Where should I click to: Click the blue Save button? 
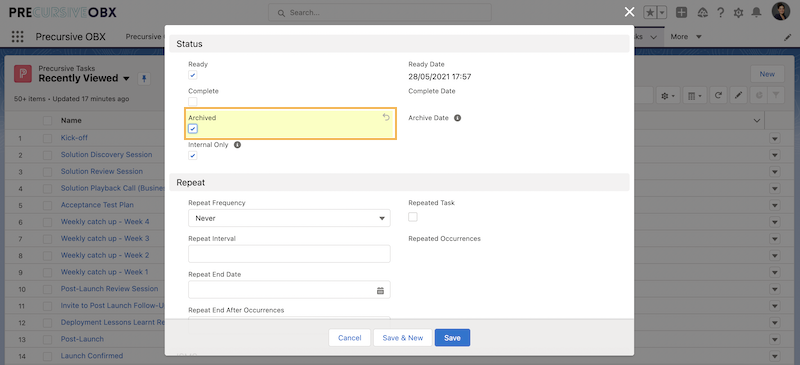[452, 338]
